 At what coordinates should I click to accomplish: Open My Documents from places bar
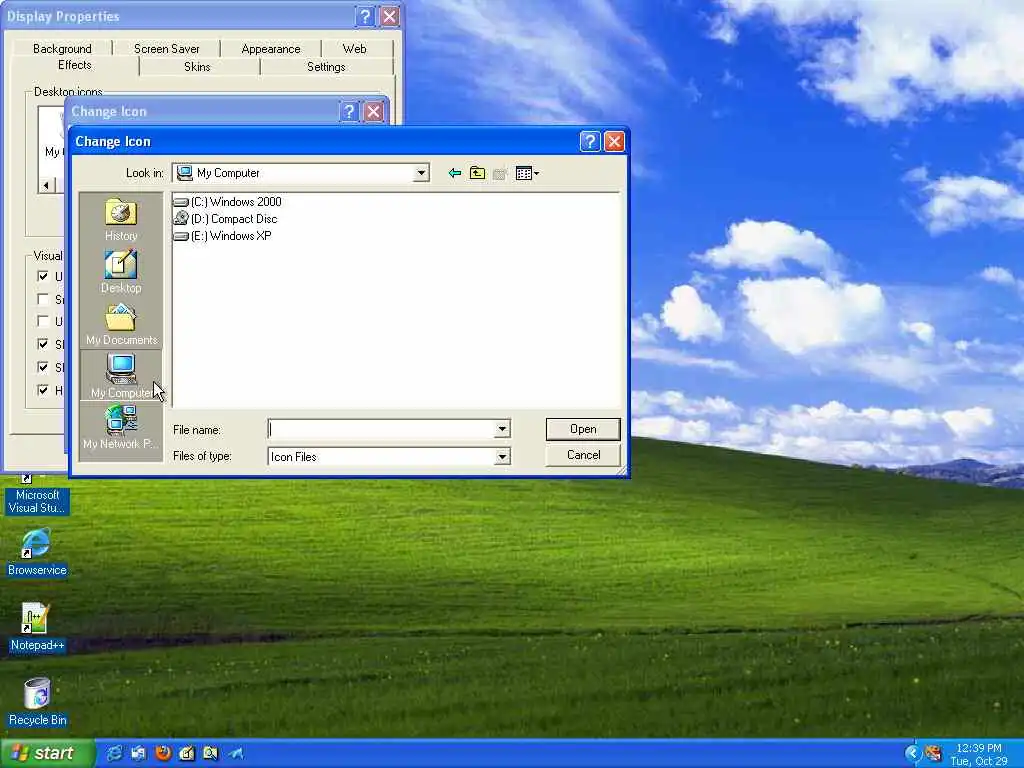[x=121, y=325]
